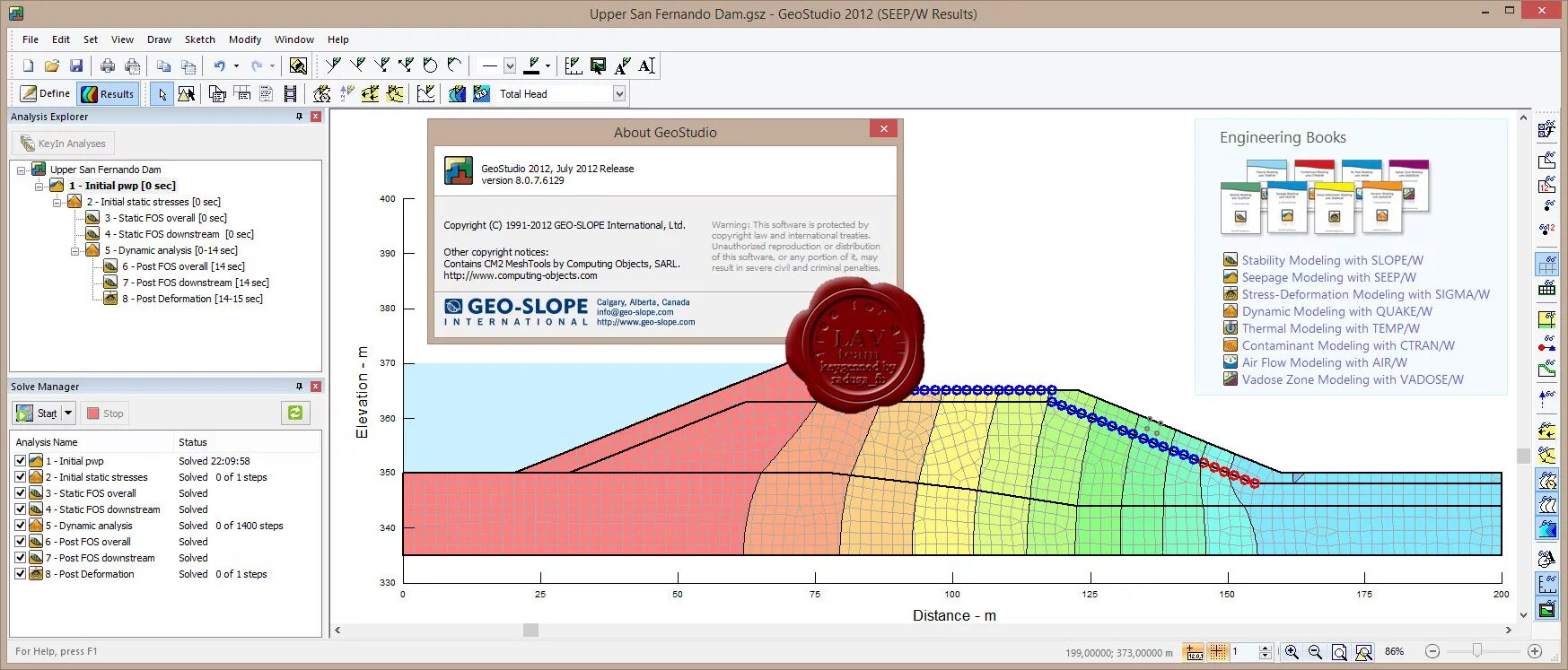Screen dimensions: 1568x670
Task: Open the line color dropdown arrow
Action: 547,65
